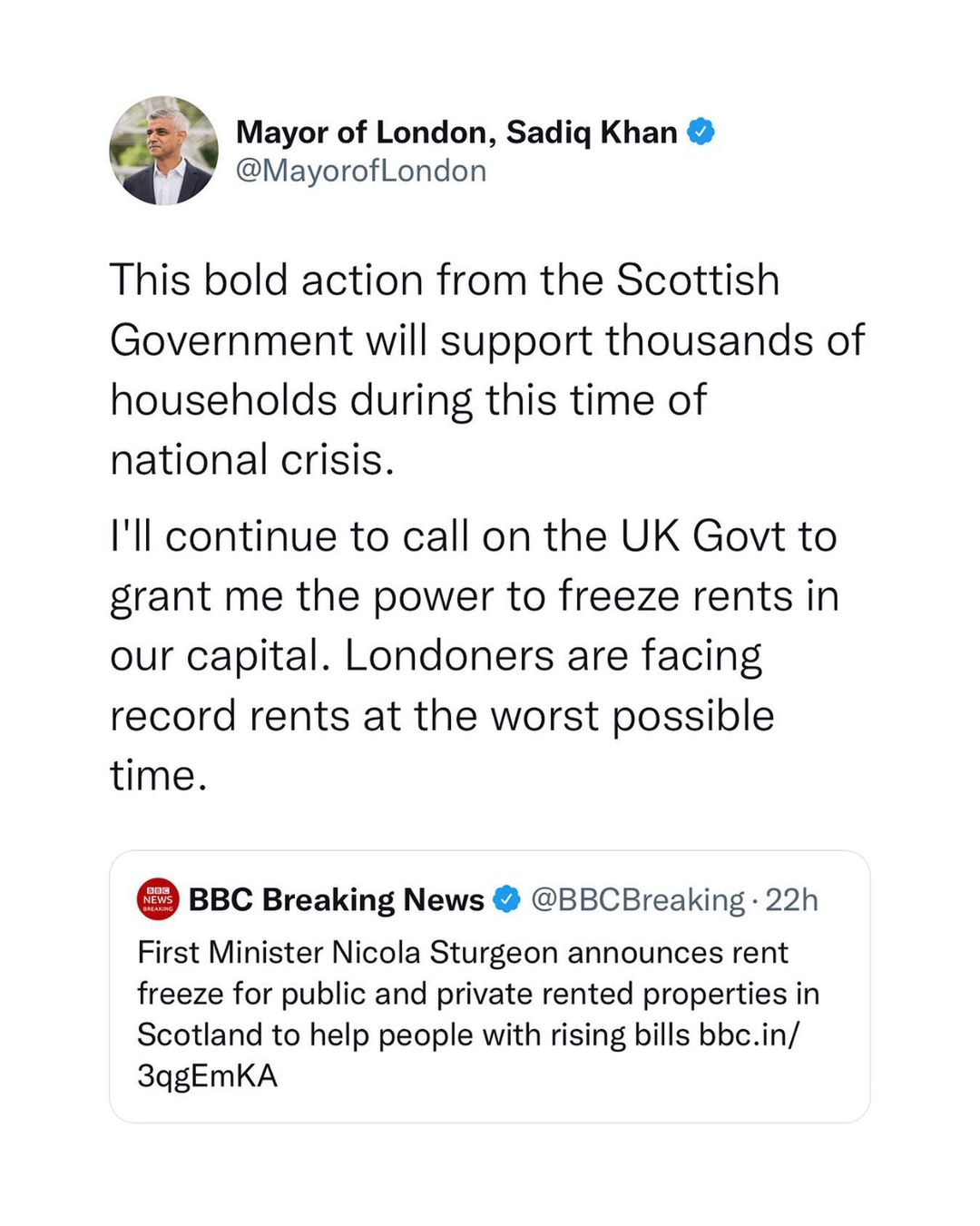The height and width of the screenshot is (1226, 980).
Task: Open the bbc.in/ link in quoted tweet
Action: [x=750, y=1035]
